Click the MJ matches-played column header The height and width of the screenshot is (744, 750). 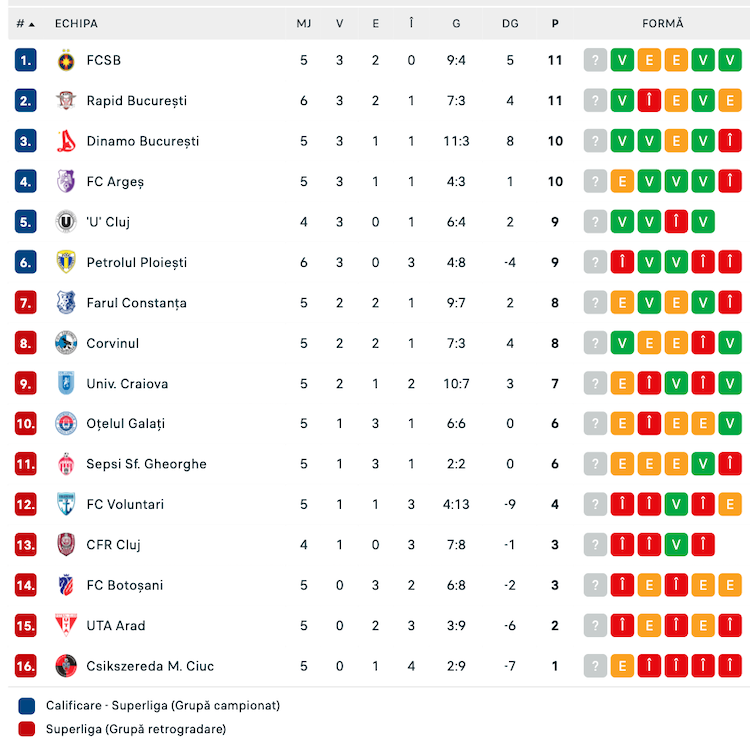(304, 23)
